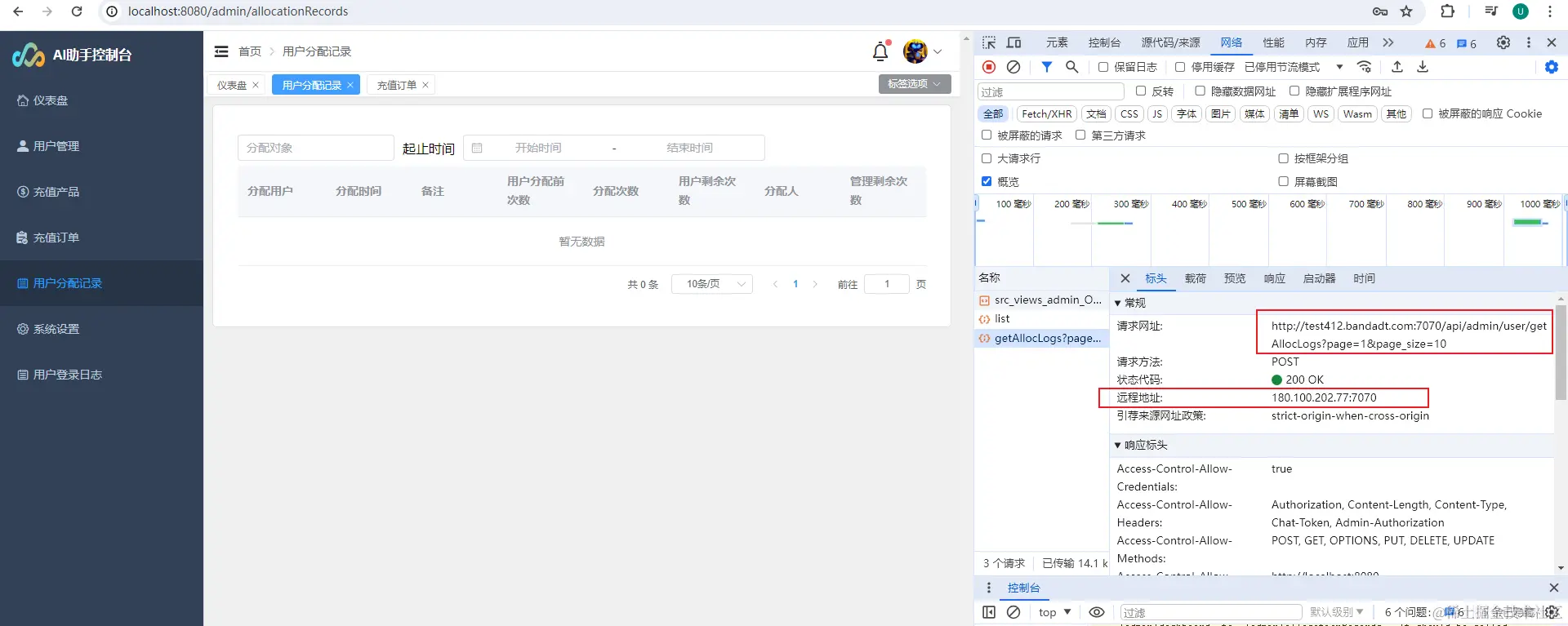This screenshot has height=626, width=1568.
Task: Open DevTools settings gear
Action: pos(1503,42)
